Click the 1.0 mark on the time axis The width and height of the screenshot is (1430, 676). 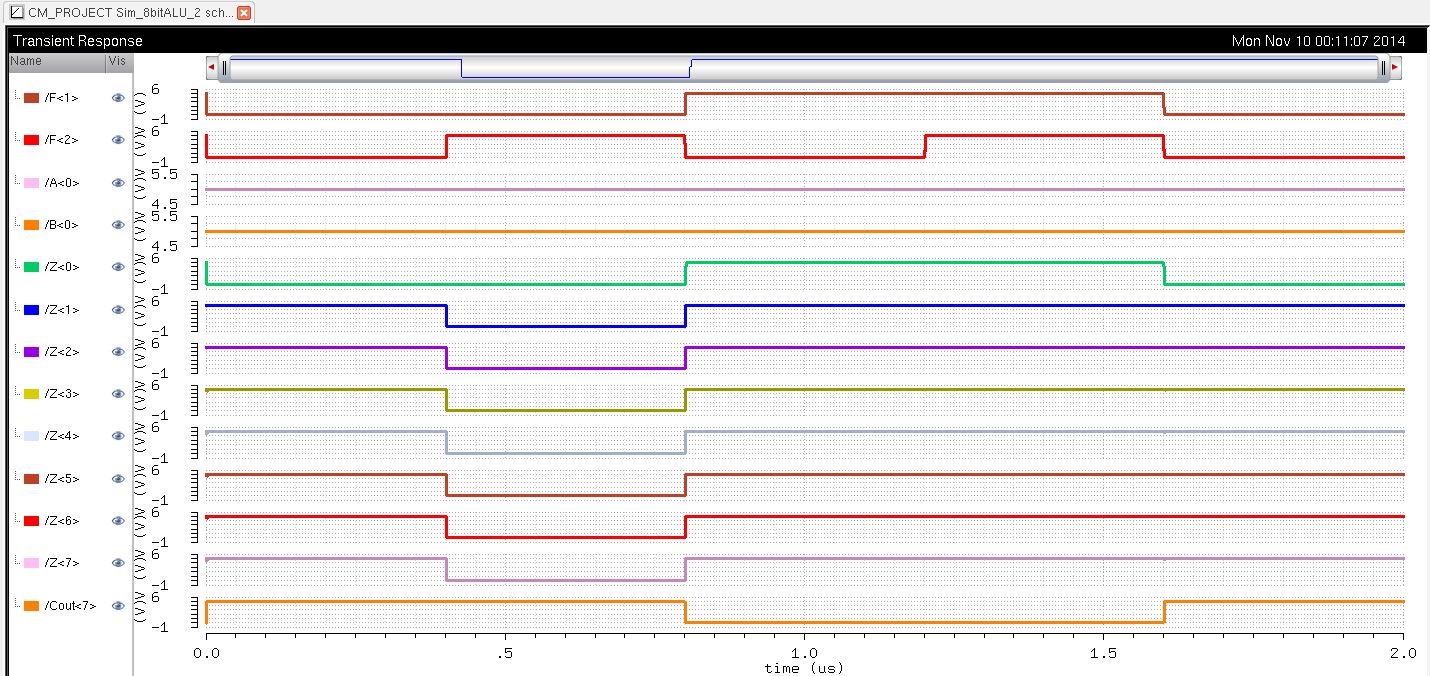point(804,652)
